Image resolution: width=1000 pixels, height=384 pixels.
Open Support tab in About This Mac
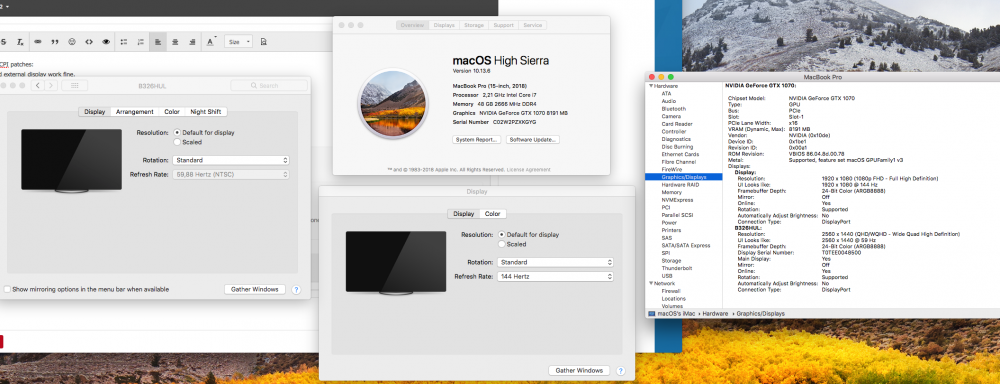click(x=503, y=25)
